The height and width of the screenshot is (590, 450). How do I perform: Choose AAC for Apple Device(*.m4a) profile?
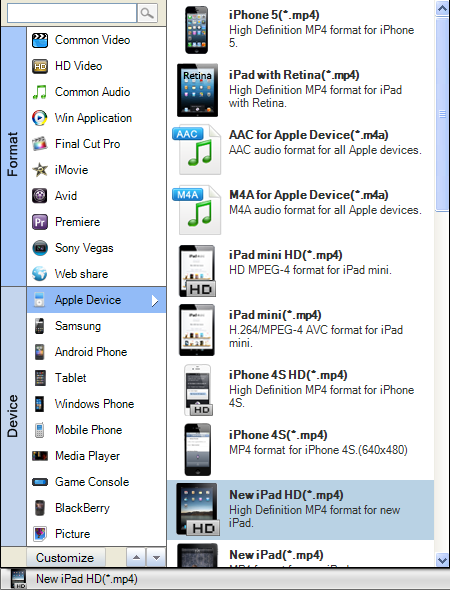301,150
